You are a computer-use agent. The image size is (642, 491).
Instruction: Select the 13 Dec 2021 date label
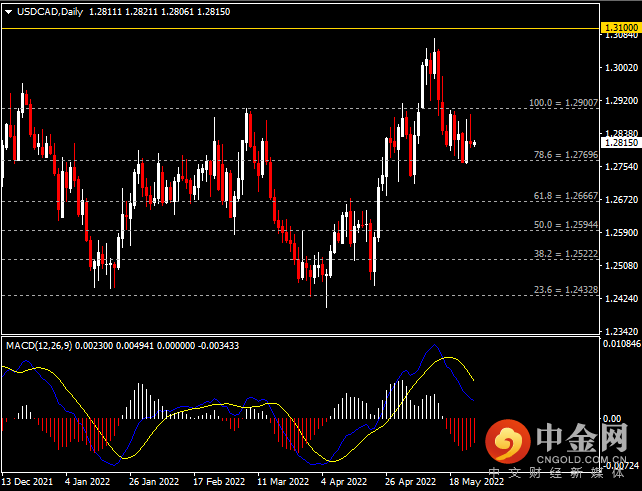[27, 482]
